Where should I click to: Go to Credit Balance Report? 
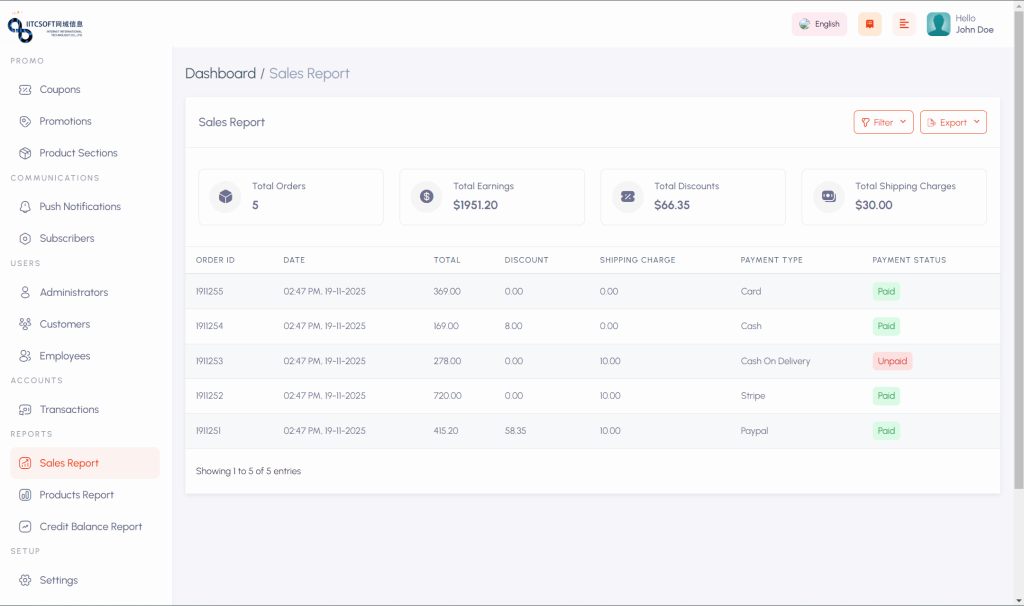90,527
